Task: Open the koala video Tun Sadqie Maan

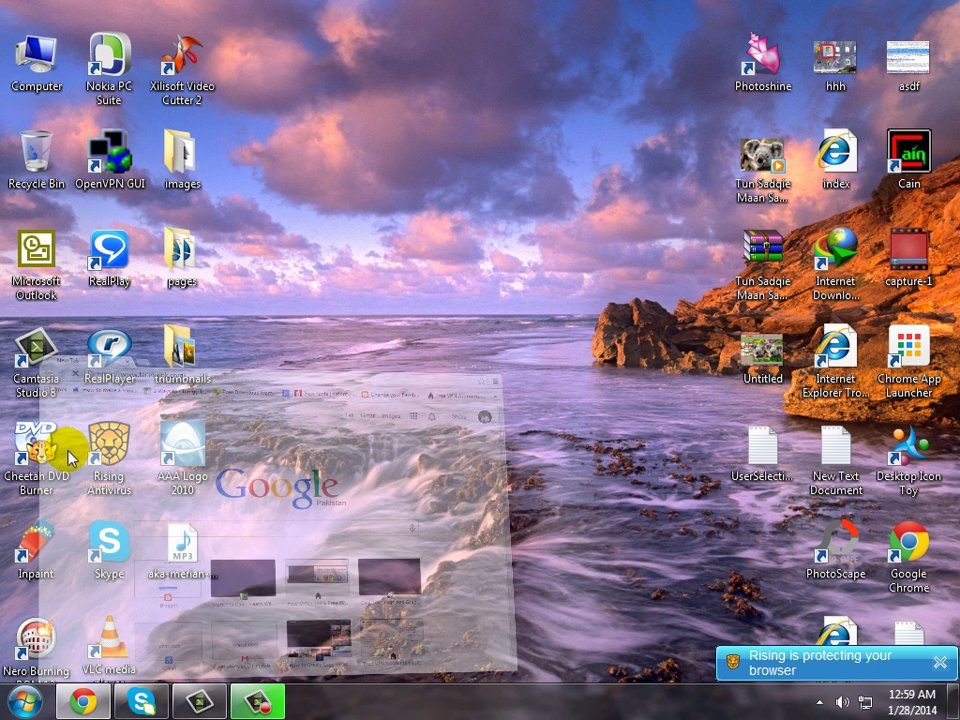Action: (x=763, y=170)
